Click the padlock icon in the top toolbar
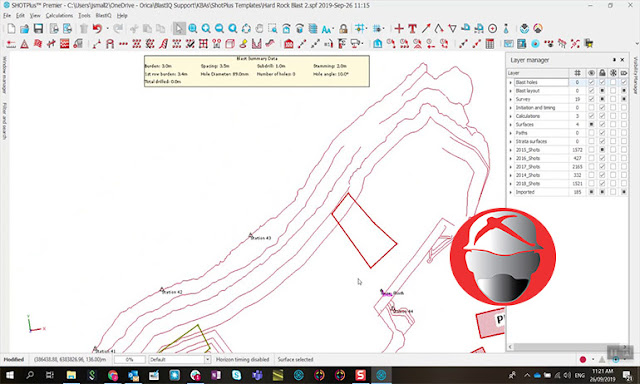This screenshot has height=384, width=640. tap(343, 29)
